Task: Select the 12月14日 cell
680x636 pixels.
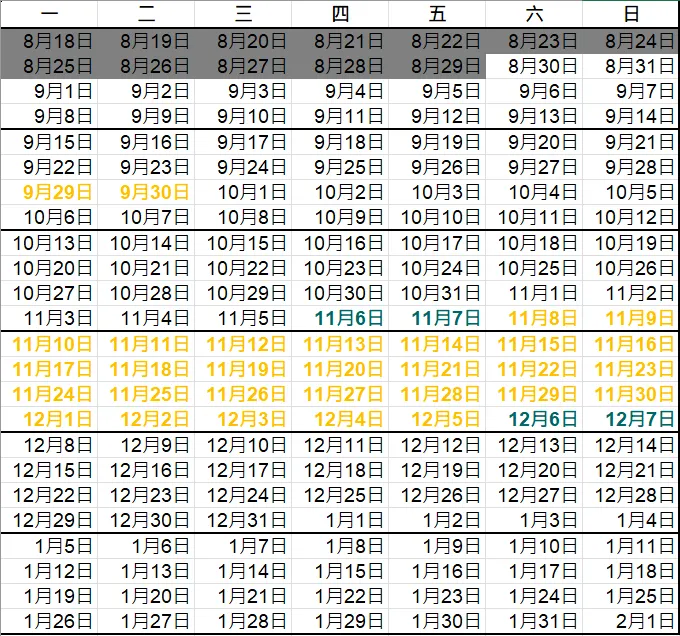Action: pyautogui.click(x=631, y=445)
